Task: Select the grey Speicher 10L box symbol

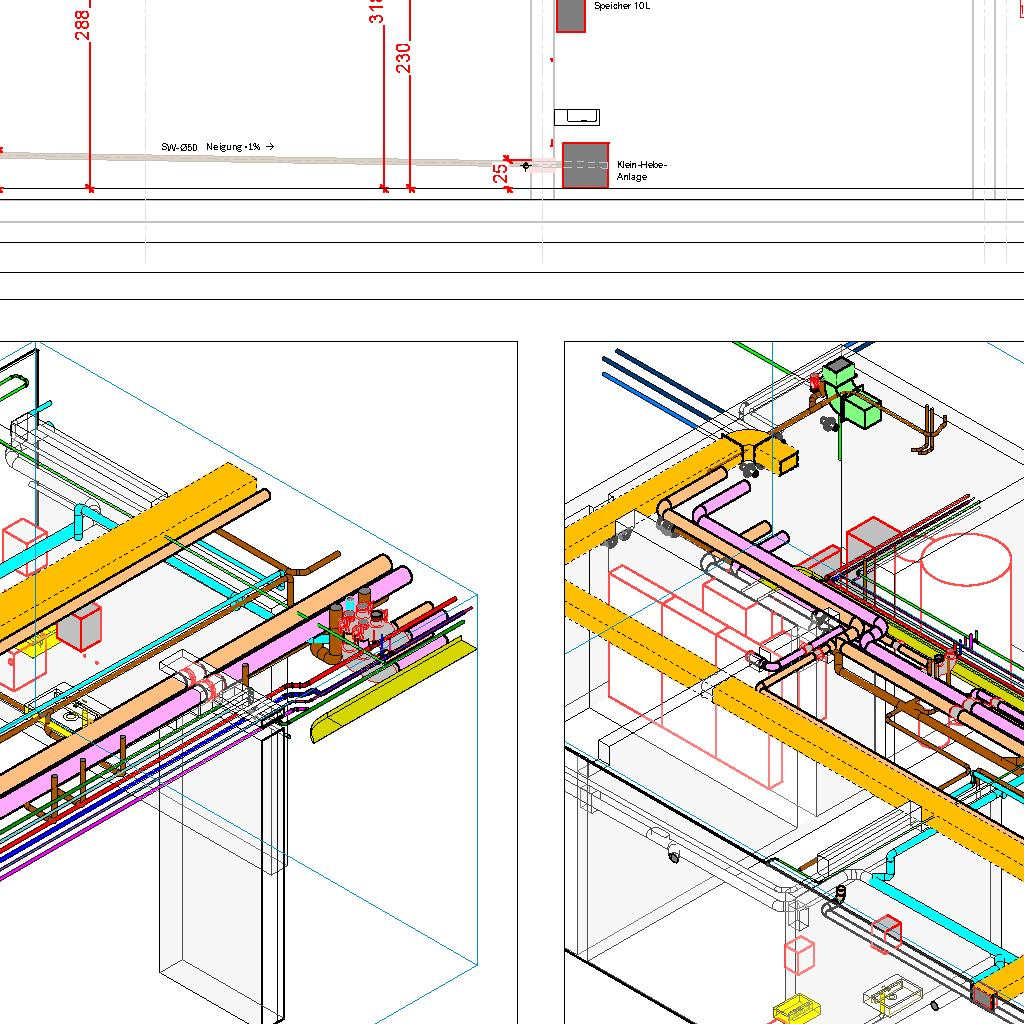Action: coord(570,14)
